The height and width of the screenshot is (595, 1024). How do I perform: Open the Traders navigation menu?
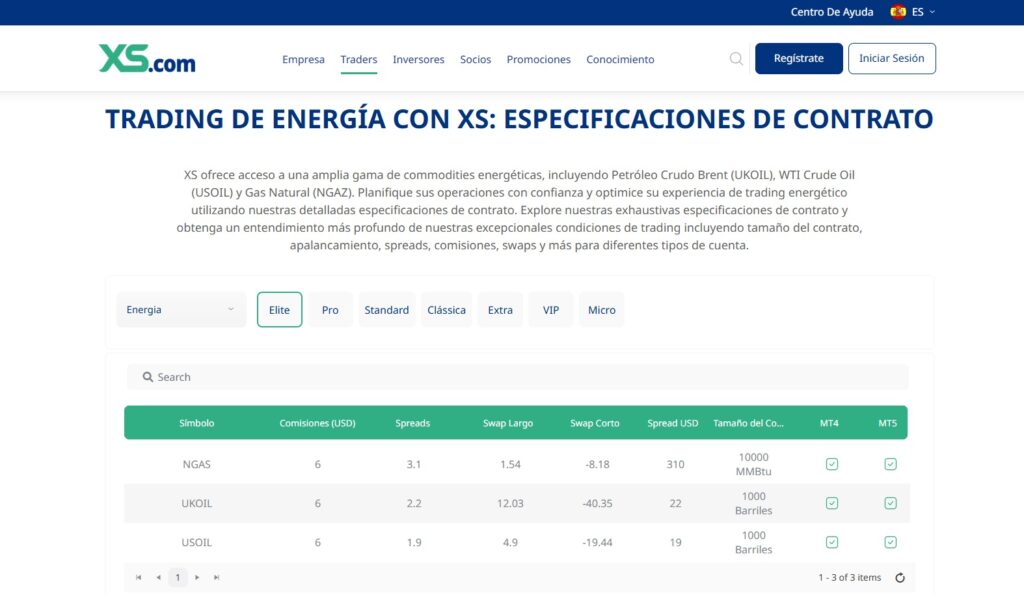(x=359, y=59)
